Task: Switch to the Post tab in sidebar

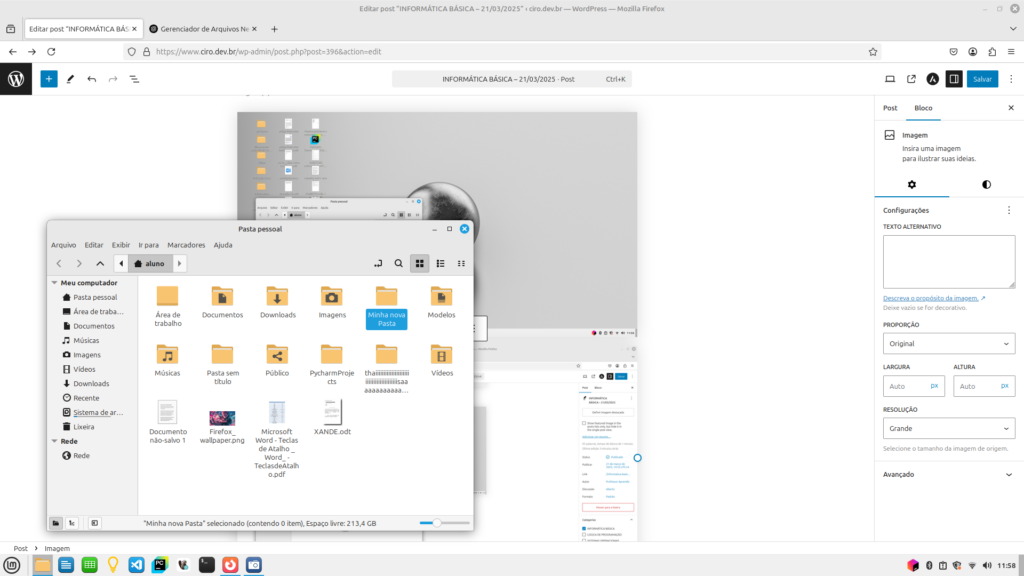Action: point(890,107)
